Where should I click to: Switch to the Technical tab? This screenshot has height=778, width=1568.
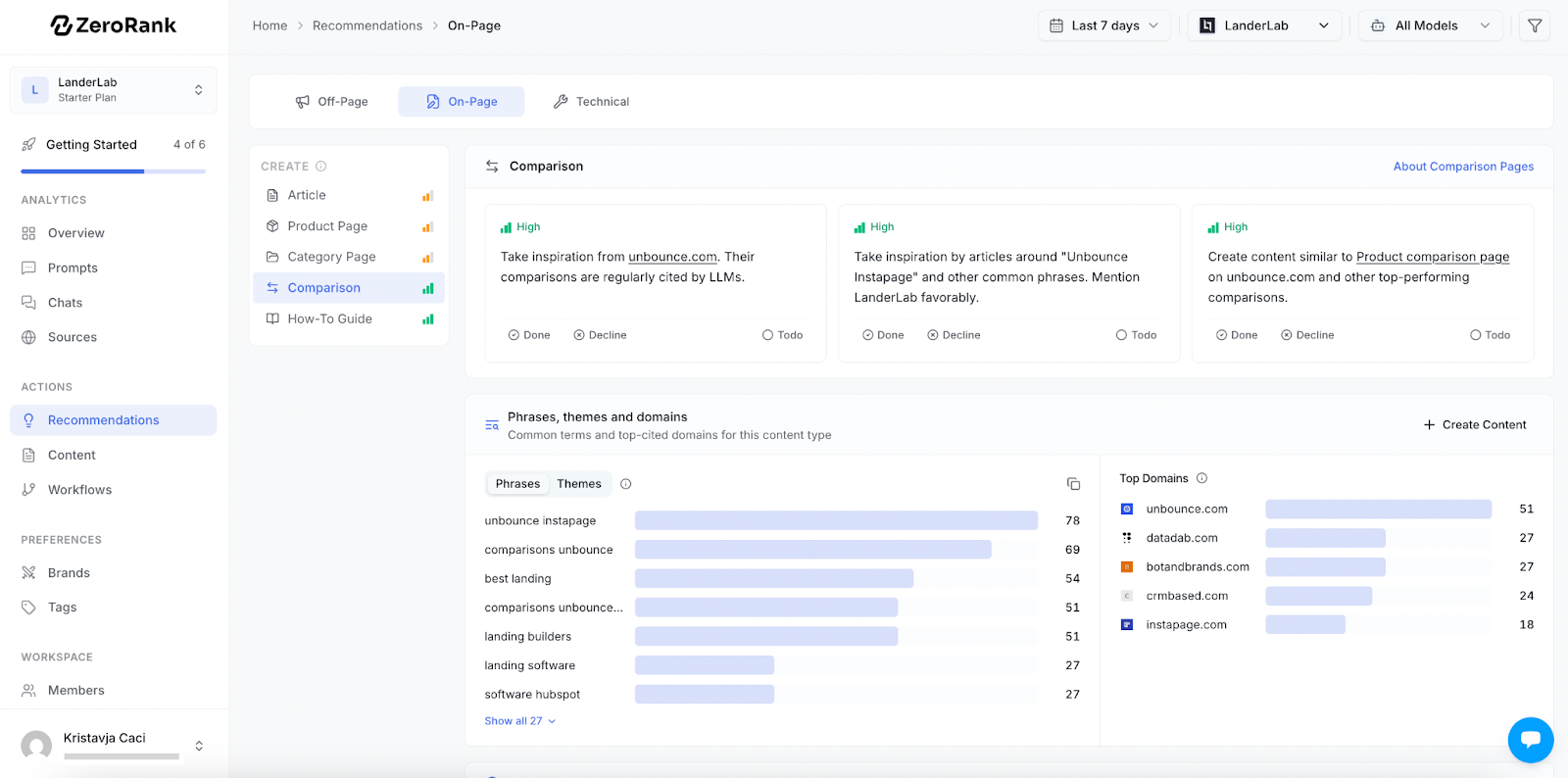[x=591, y=102]
